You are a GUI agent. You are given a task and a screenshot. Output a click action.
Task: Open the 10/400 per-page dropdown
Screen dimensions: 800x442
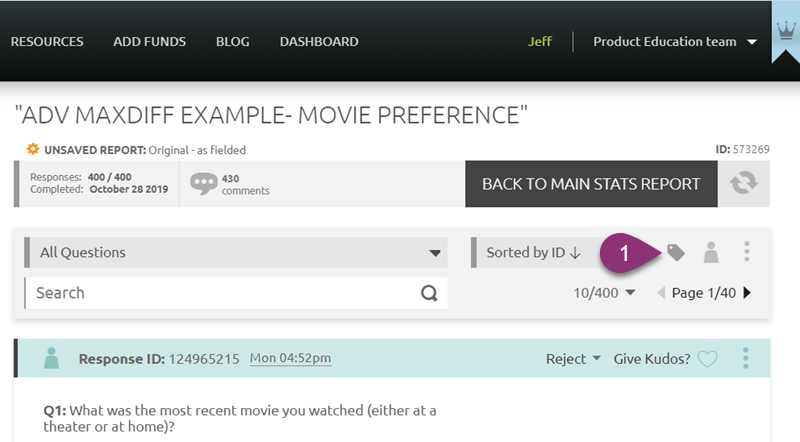604,293
